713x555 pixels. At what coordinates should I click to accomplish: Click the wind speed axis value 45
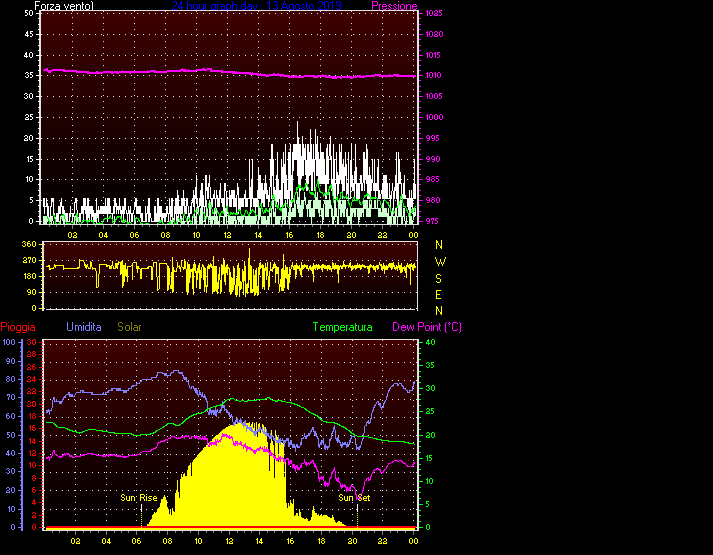click(29, 34)
